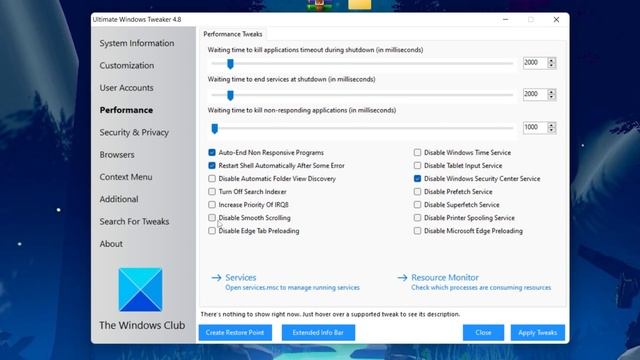The height and width of the screenshot is (360, 640).
Task: Open the System Information section
Action: (x=137, y=43)
